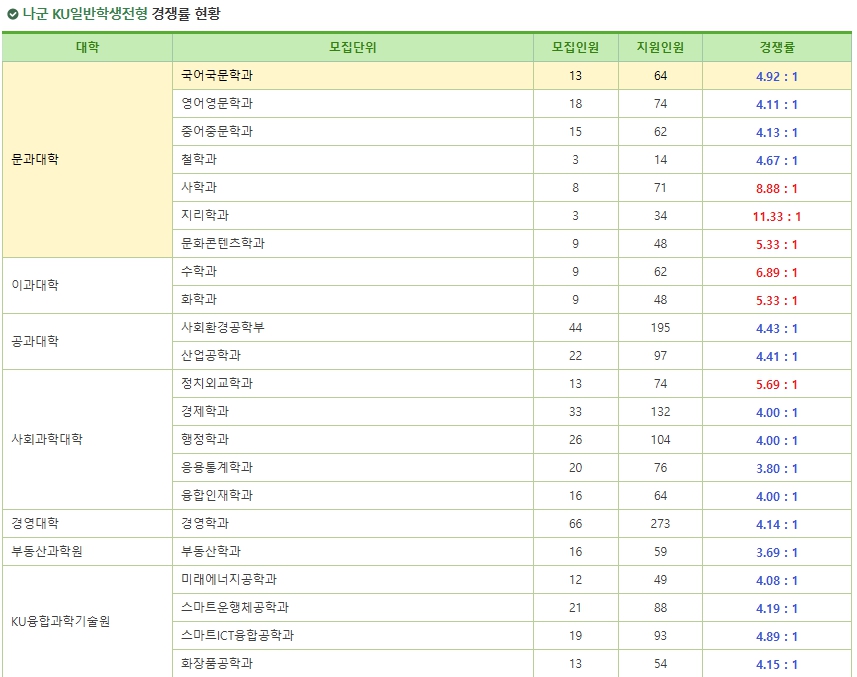Select the 부동산학과 row
Viewport: 857px width, 677px height.
pyautogui.click(x=512, y=552)
